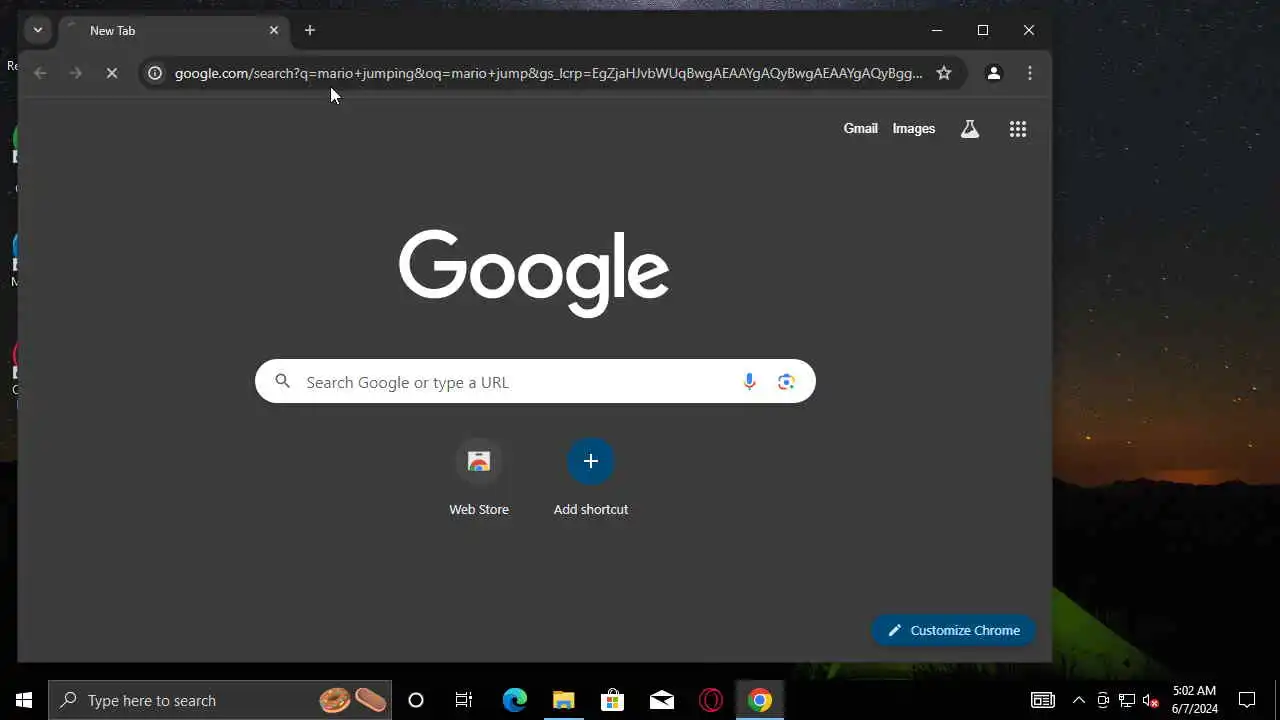Open Cortana circle icon on taskbar
The height and width of the screenshot is (720, 1280).
tap(416, 700)
